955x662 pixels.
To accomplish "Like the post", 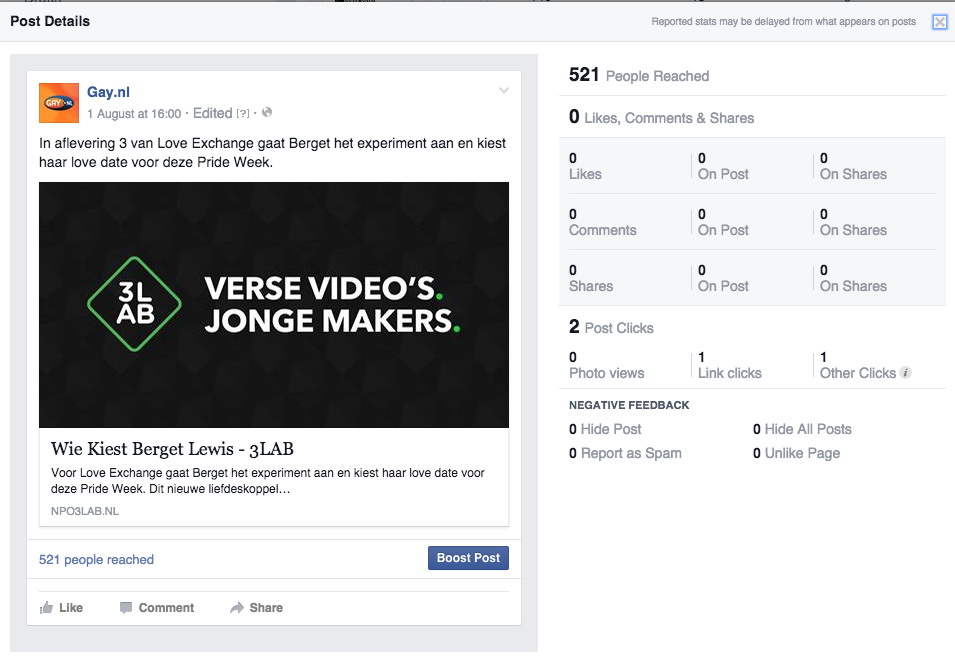I will tap(62, 608).
